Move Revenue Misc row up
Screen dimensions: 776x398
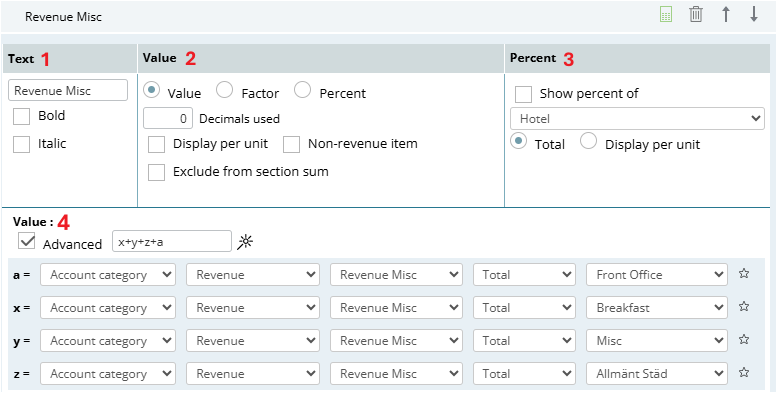(726, 14)
